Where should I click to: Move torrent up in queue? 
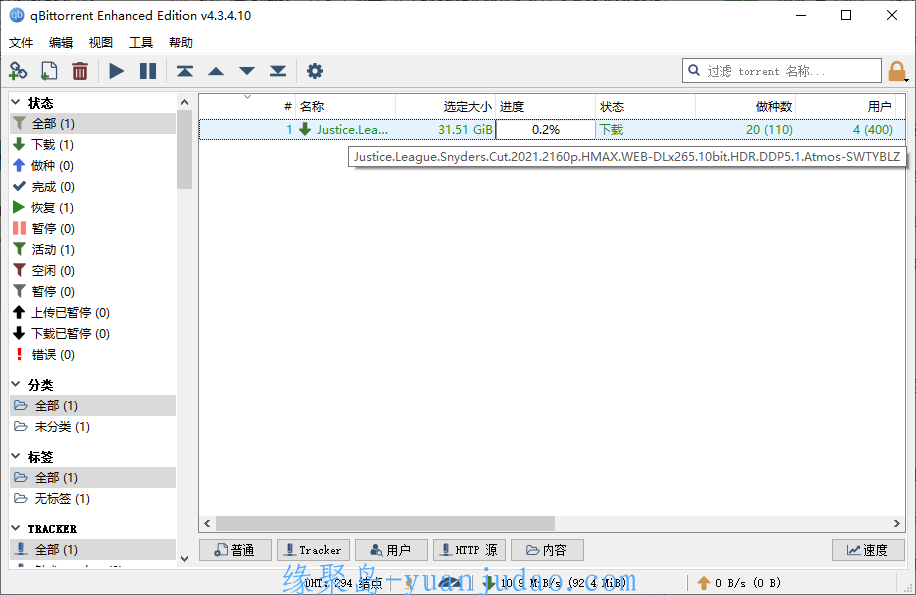[x=216, y=71]
